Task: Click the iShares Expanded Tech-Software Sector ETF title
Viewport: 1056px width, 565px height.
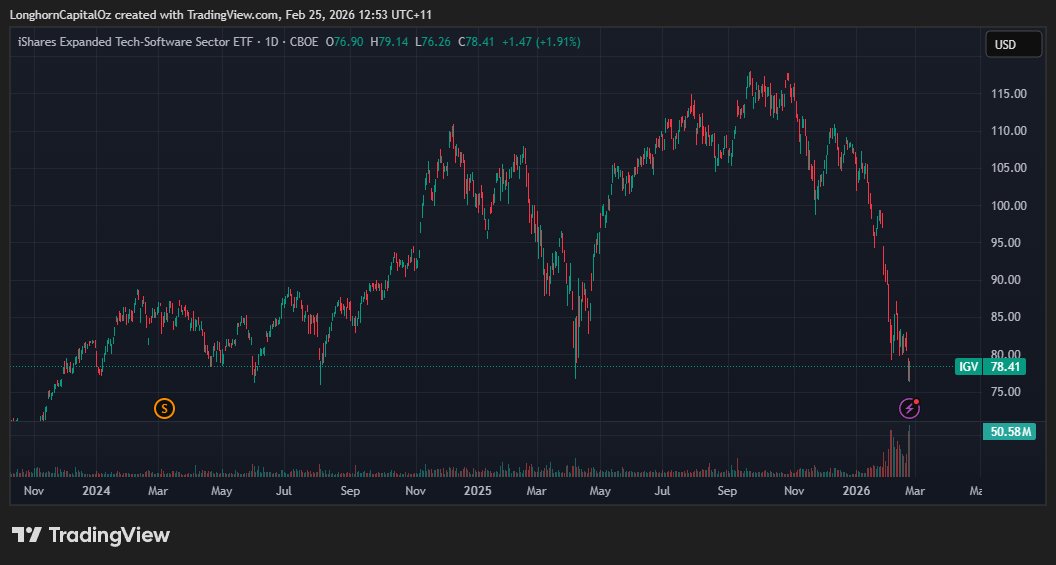Action: (x=135, y=42)
